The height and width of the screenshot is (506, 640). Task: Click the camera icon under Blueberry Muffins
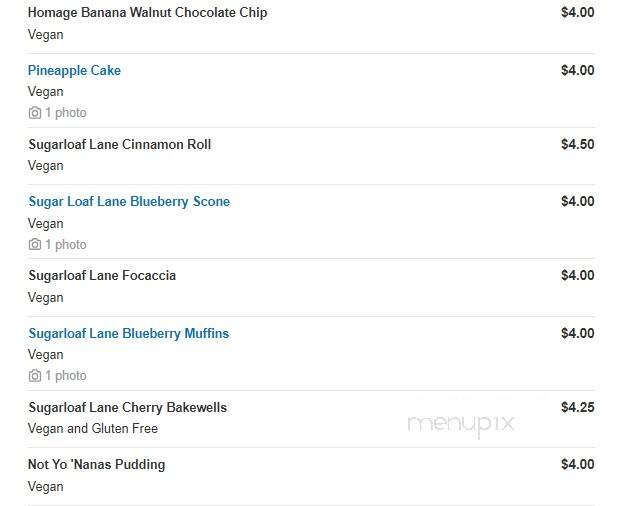pos(35,376)
